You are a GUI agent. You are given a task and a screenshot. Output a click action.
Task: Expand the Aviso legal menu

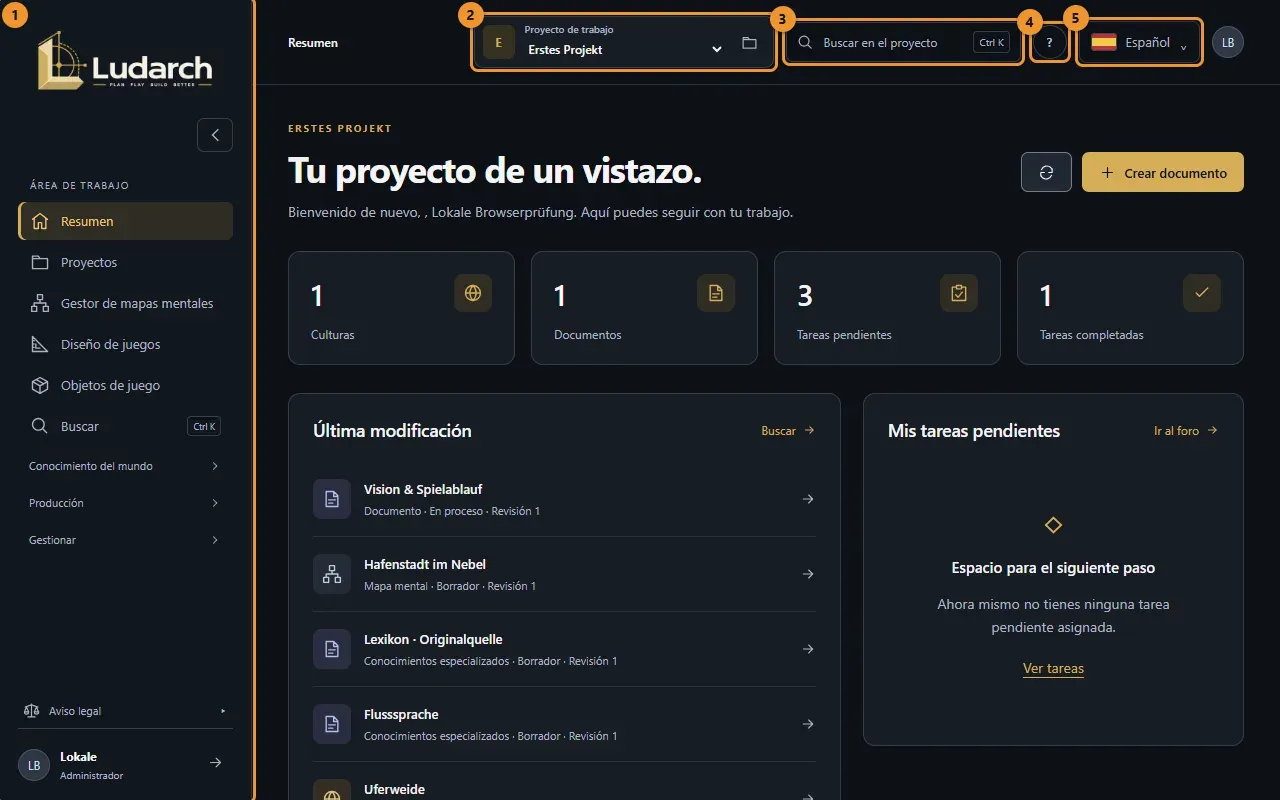125,711
